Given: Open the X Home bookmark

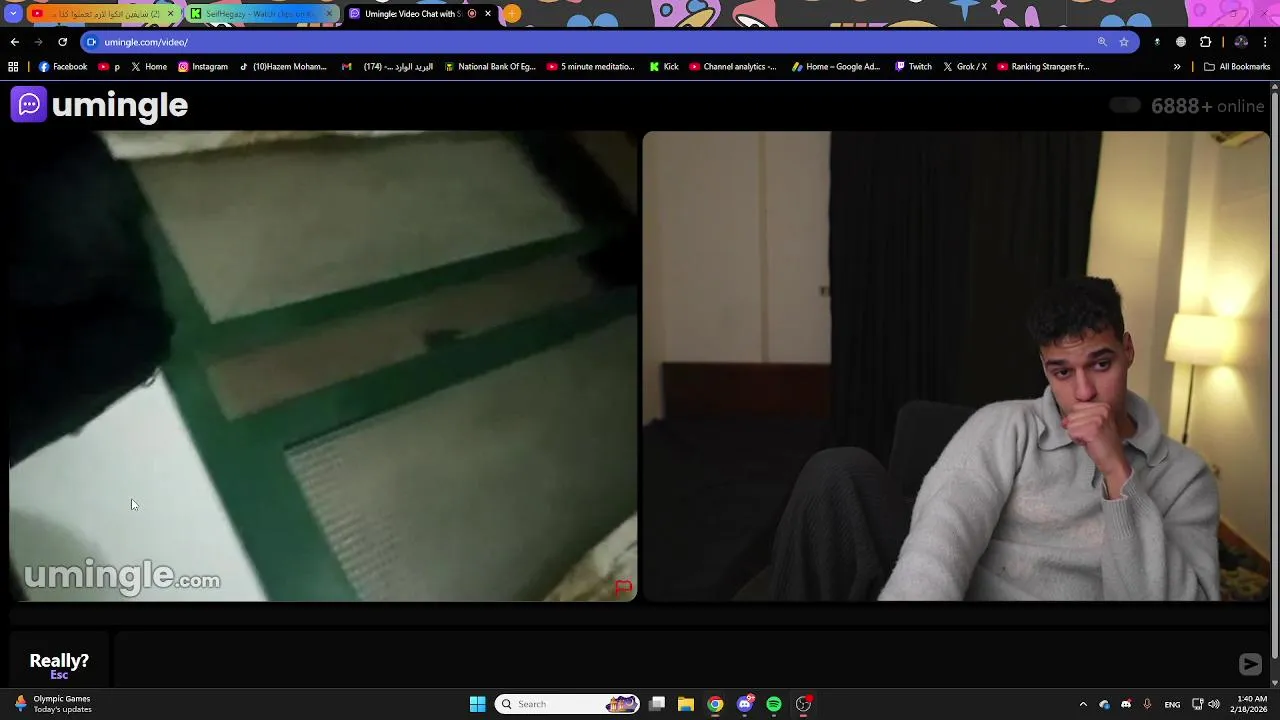Looking at the screenshot, I should coord(149,67).
